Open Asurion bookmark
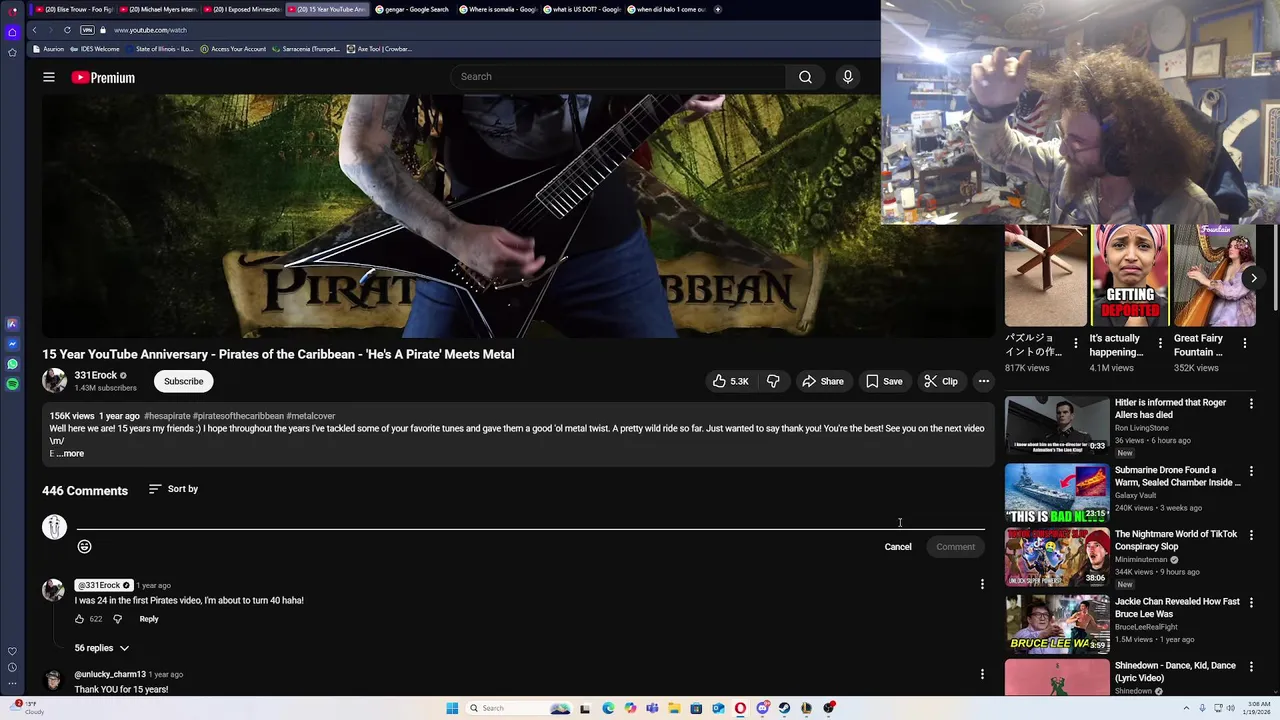Viewport: 1280px width, 720px height. 48,49
